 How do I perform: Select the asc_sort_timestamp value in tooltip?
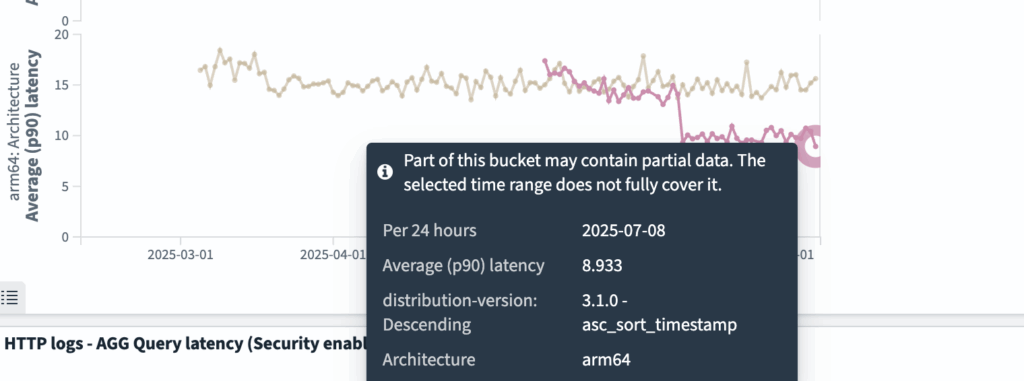pos(660,324)
